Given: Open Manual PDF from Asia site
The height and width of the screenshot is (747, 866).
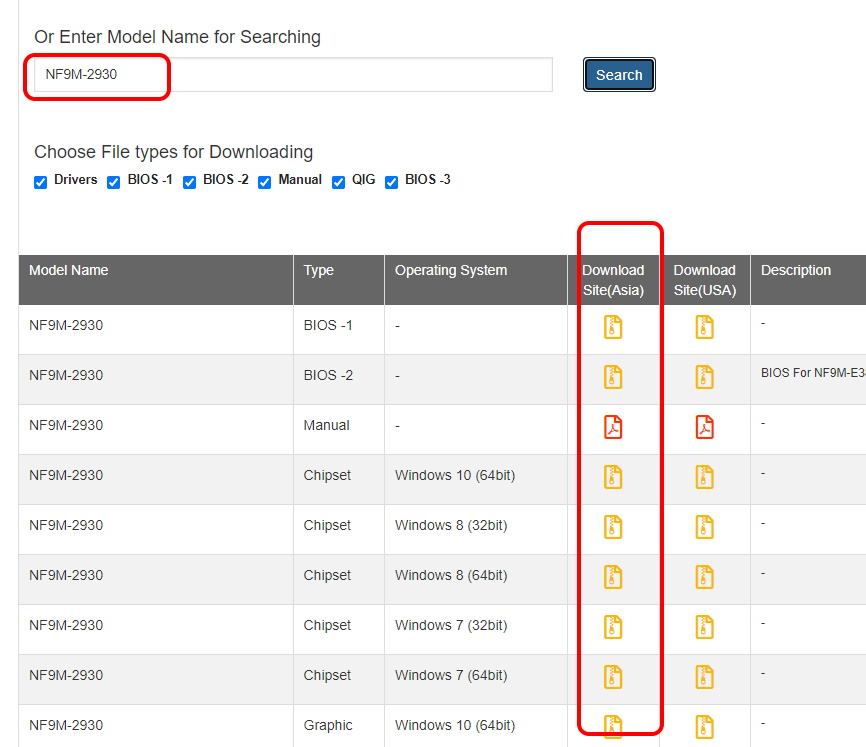Looking at the screenshot, I should pyautogui.click(x=613, y=427).
